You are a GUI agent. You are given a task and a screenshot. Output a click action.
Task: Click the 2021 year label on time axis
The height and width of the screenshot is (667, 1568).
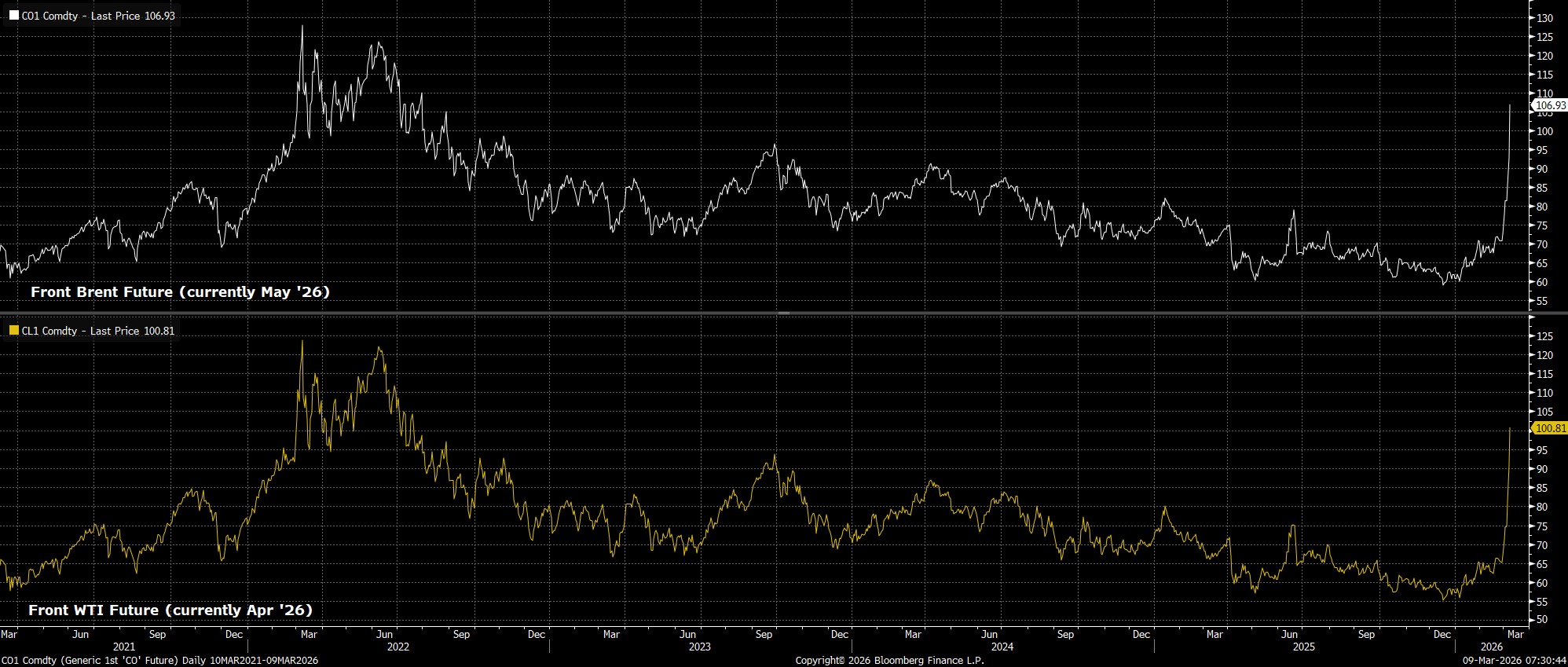[124, 647]
